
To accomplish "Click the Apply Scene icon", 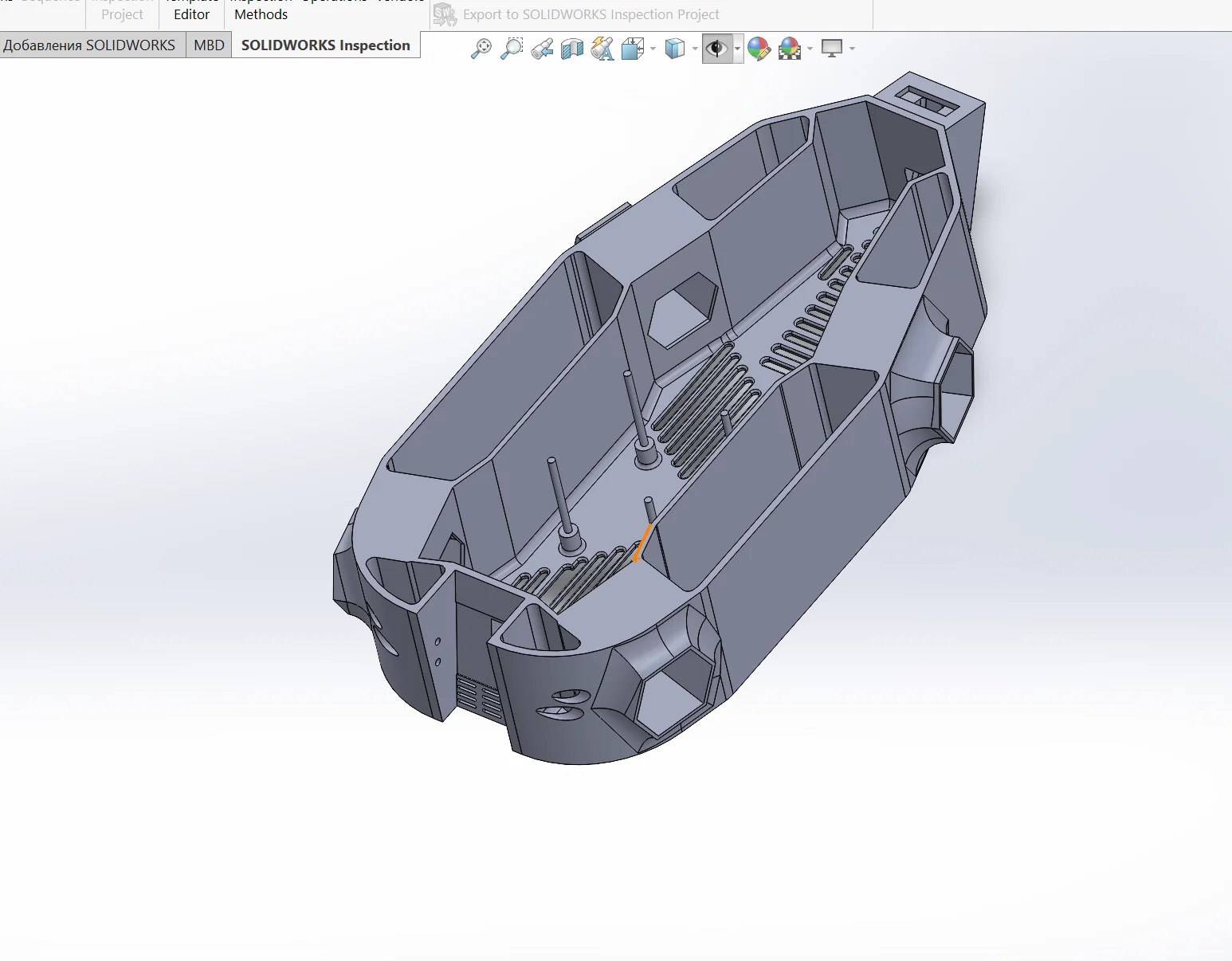I will click(x=790, y=49).
